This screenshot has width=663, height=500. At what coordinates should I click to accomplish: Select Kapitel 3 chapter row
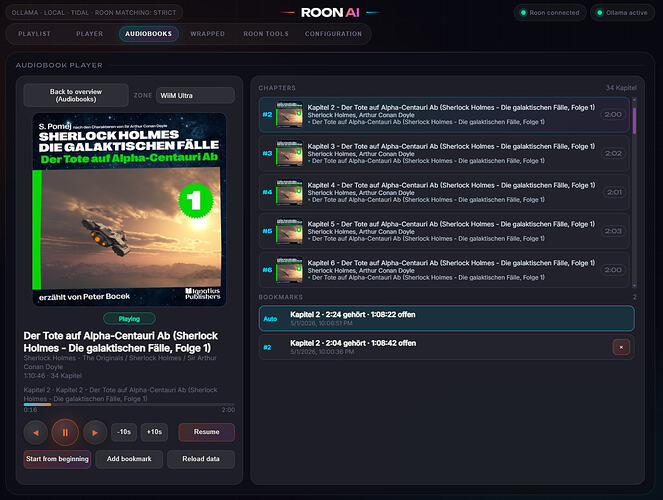[x=444, y=153]
